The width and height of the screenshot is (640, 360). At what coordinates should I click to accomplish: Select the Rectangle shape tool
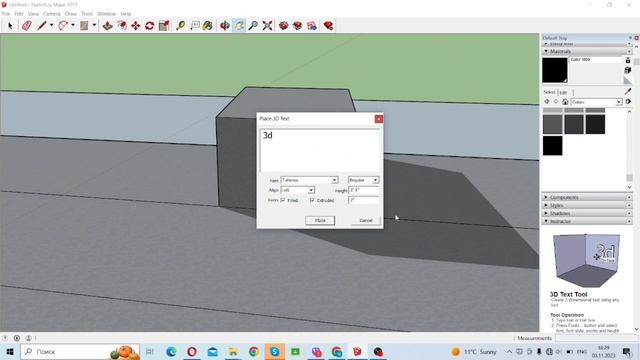pyautogui.click(x=84, y=26)
